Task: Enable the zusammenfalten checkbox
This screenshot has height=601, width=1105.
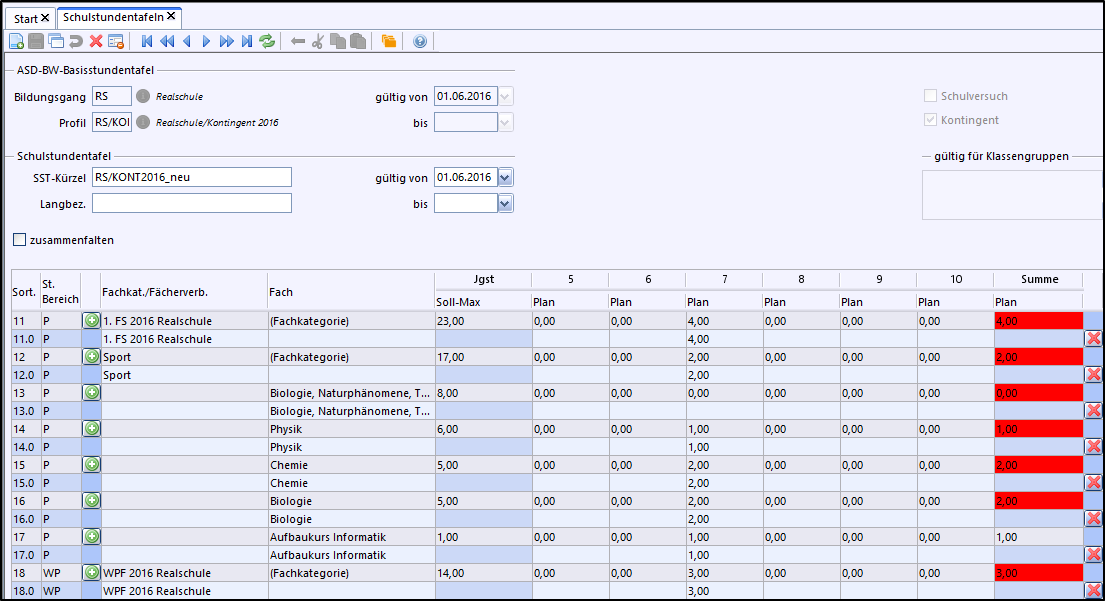Action: [20, 240]
